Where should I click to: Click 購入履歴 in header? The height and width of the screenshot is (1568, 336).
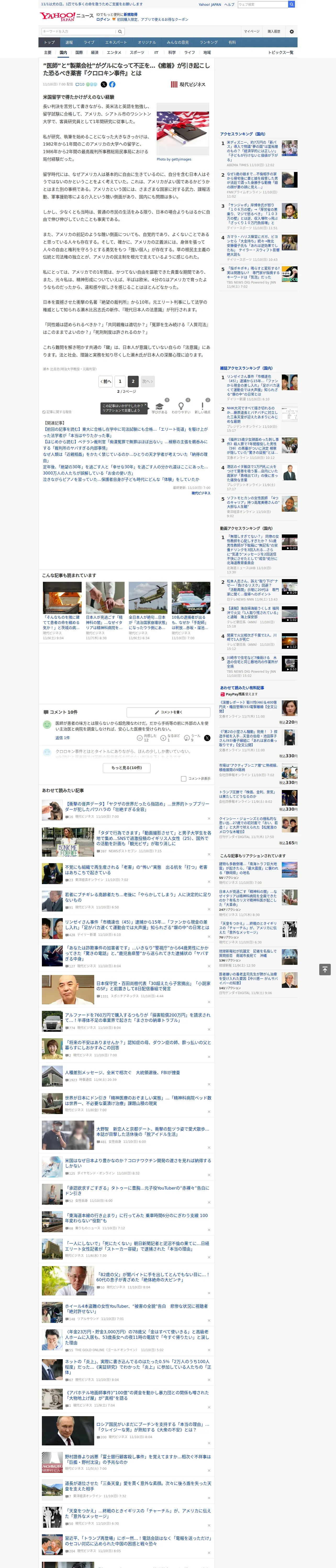click(274, 31)
